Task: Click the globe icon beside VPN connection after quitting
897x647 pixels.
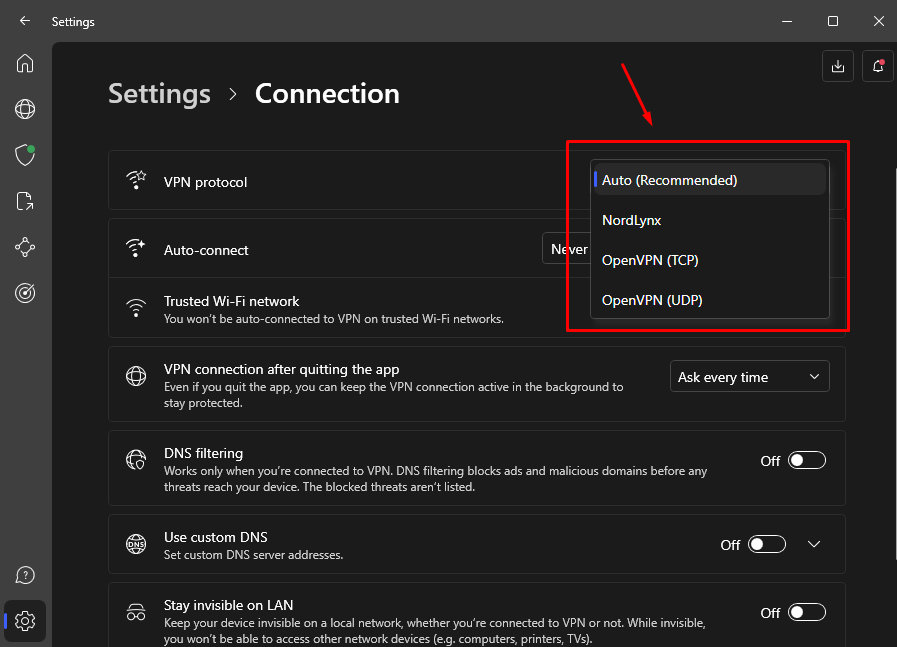Action: 136,376
